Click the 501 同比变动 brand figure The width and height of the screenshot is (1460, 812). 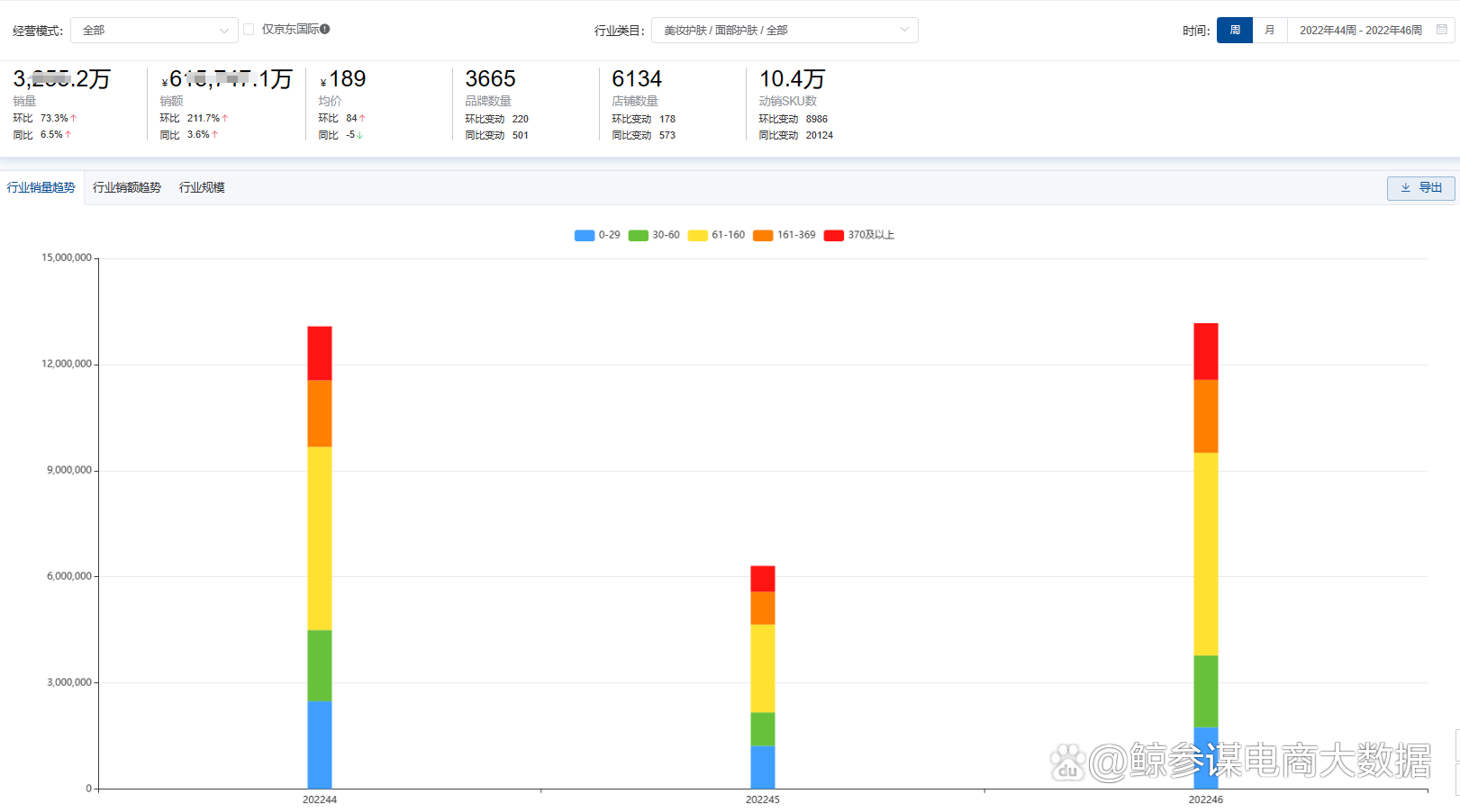coord(521,135)
